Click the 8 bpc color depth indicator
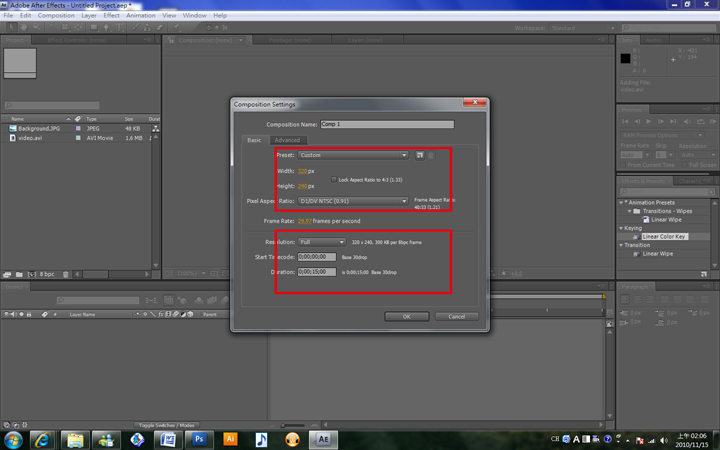The image size is (720, 450). tap(47, 274)
